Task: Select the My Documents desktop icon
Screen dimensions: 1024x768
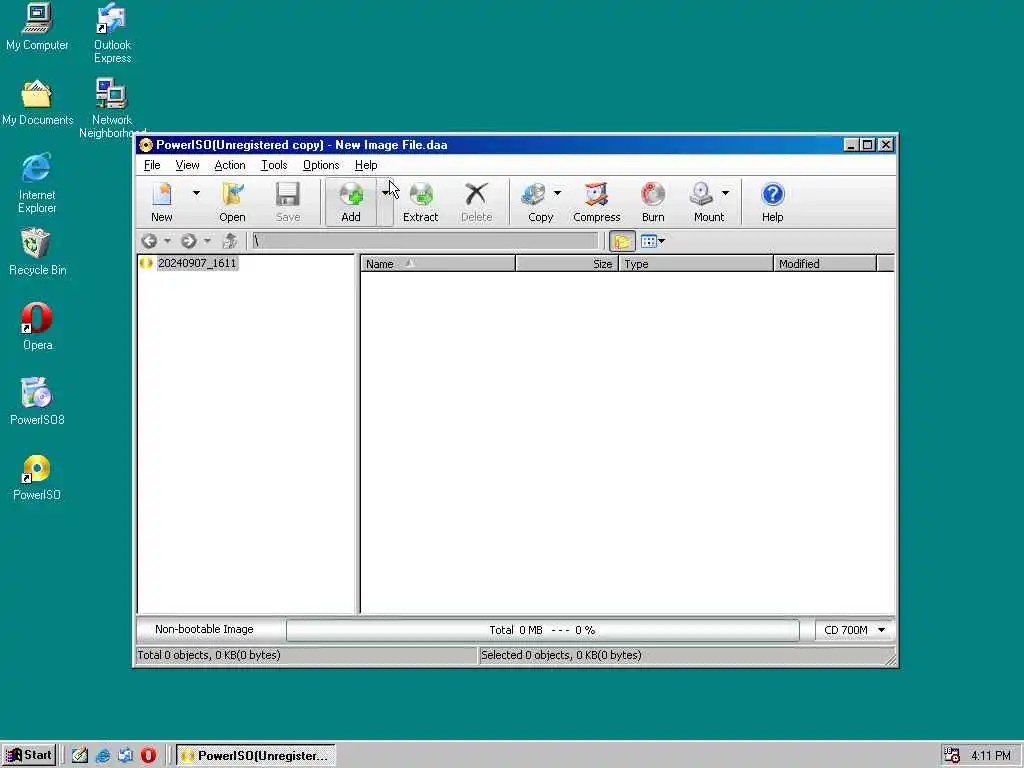Action: click(37, 103)
